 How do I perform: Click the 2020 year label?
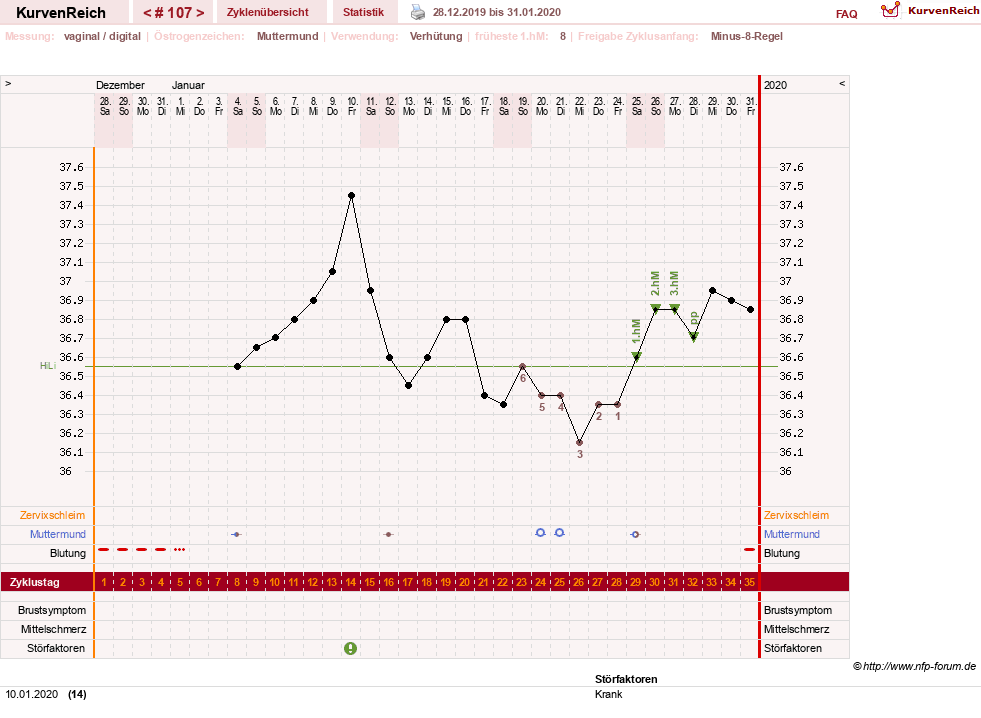(x=775, y=85)
